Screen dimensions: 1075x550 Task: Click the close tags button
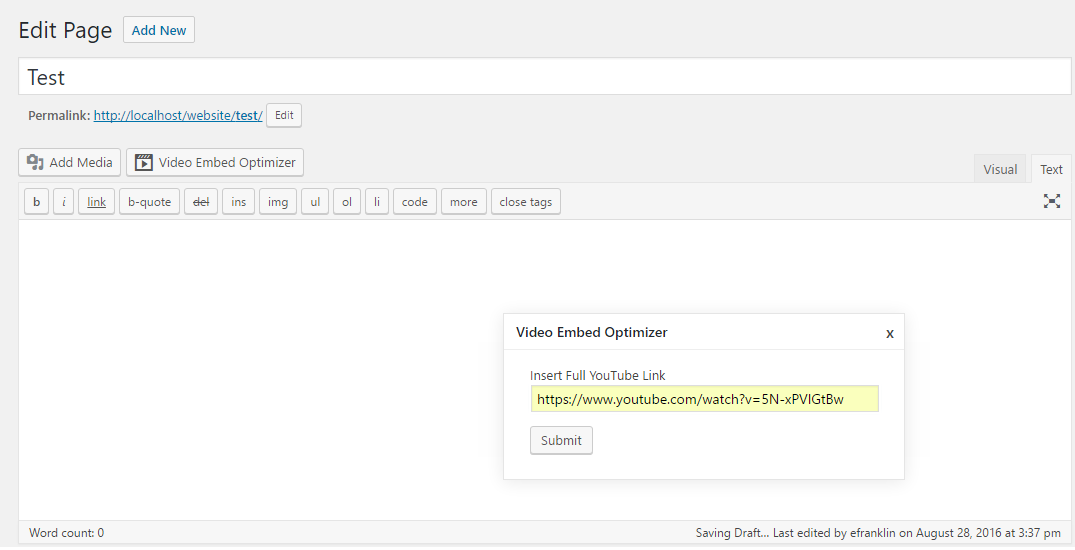(526, 202)
